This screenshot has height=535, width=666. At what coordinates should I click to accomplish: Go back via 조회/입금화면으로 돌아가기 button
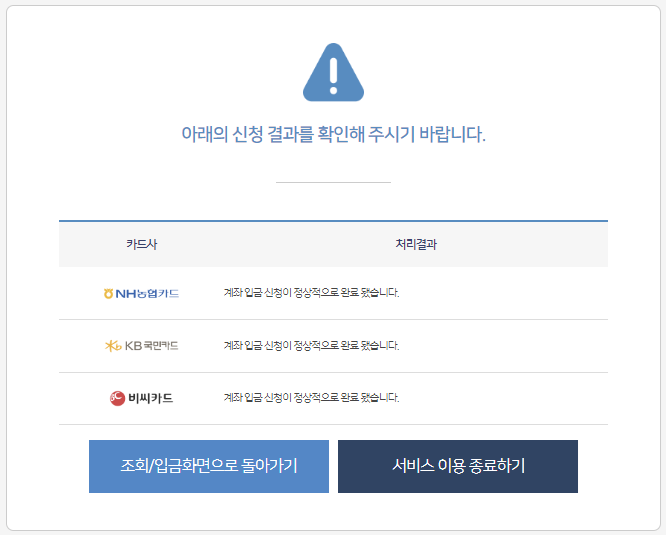[x=209, y=466]
